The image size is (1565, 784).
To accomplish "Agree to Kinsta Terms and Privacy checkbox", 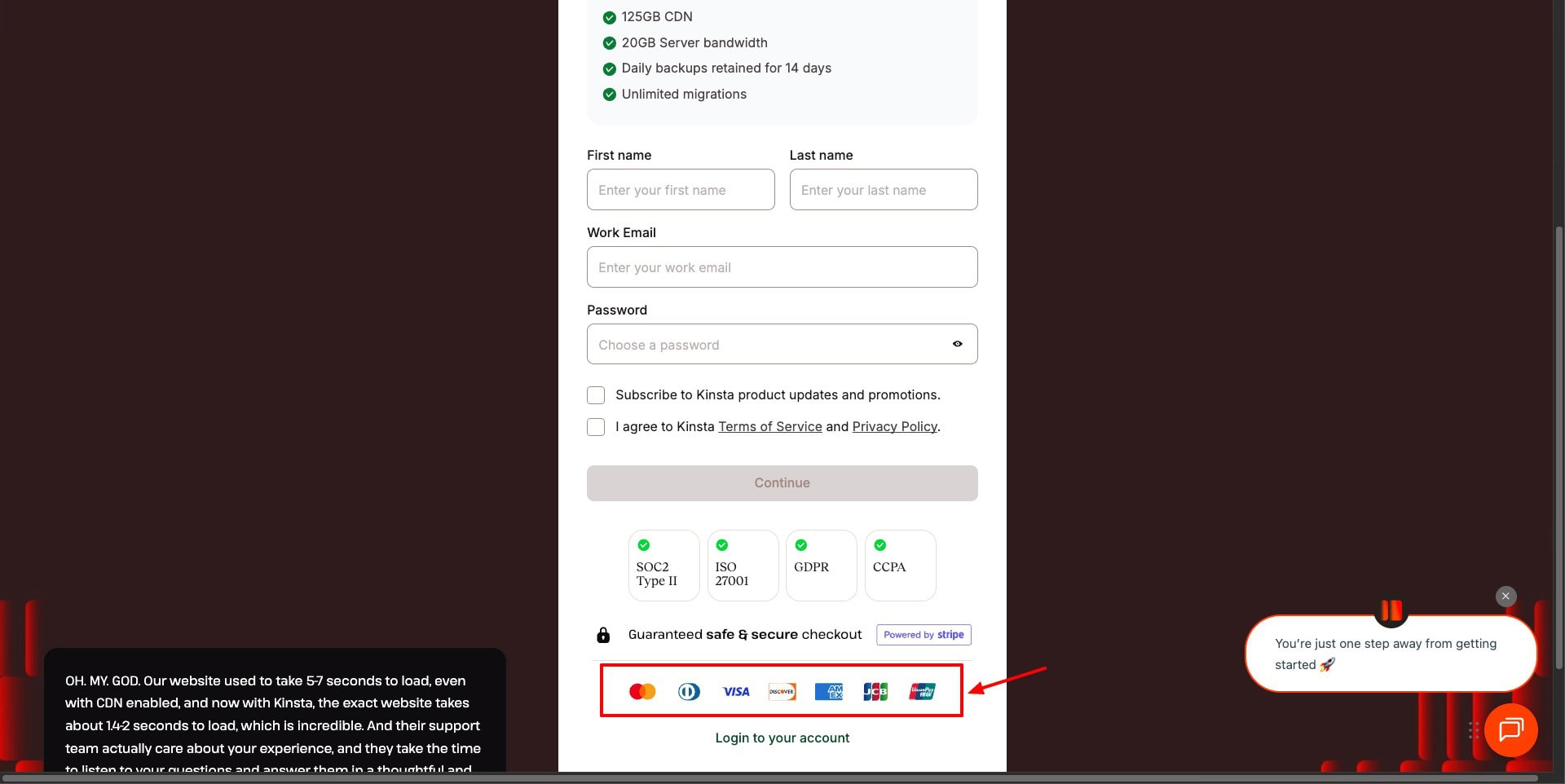I will click(x=596, y=427).
